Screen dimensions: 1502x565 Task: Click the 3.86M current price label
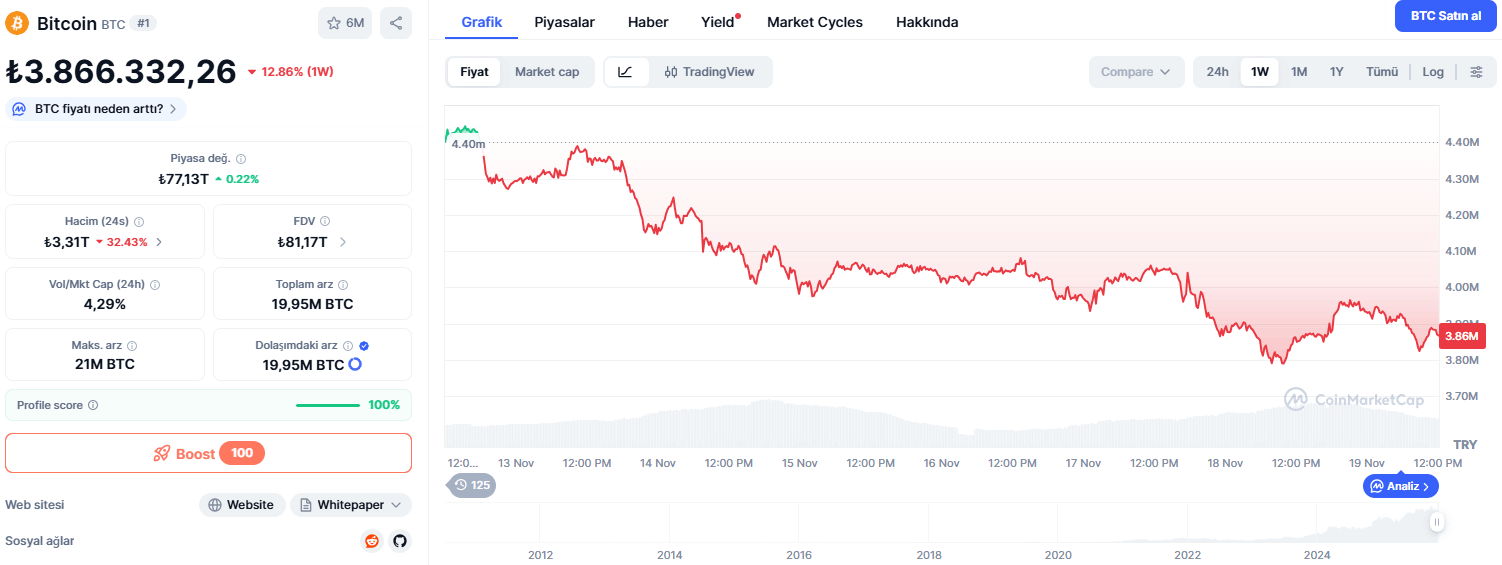coord(1462,337)
